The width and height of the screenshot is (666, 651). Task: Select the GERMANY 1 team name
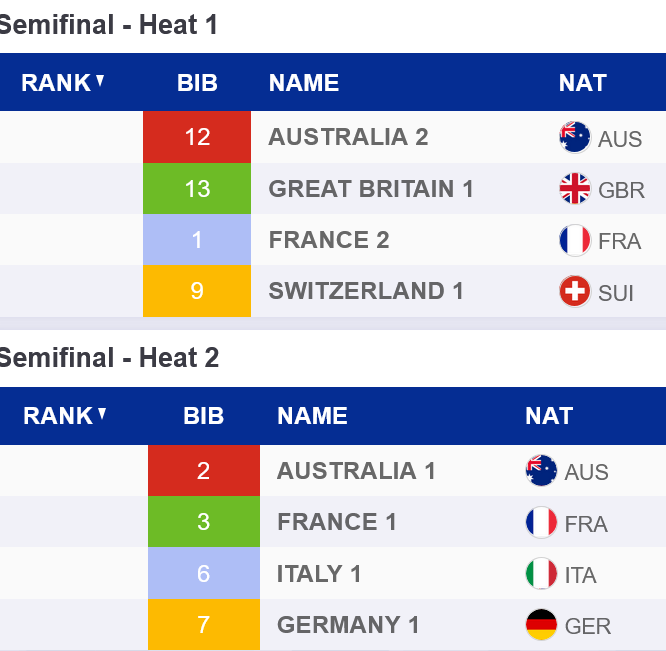[348, 625]
